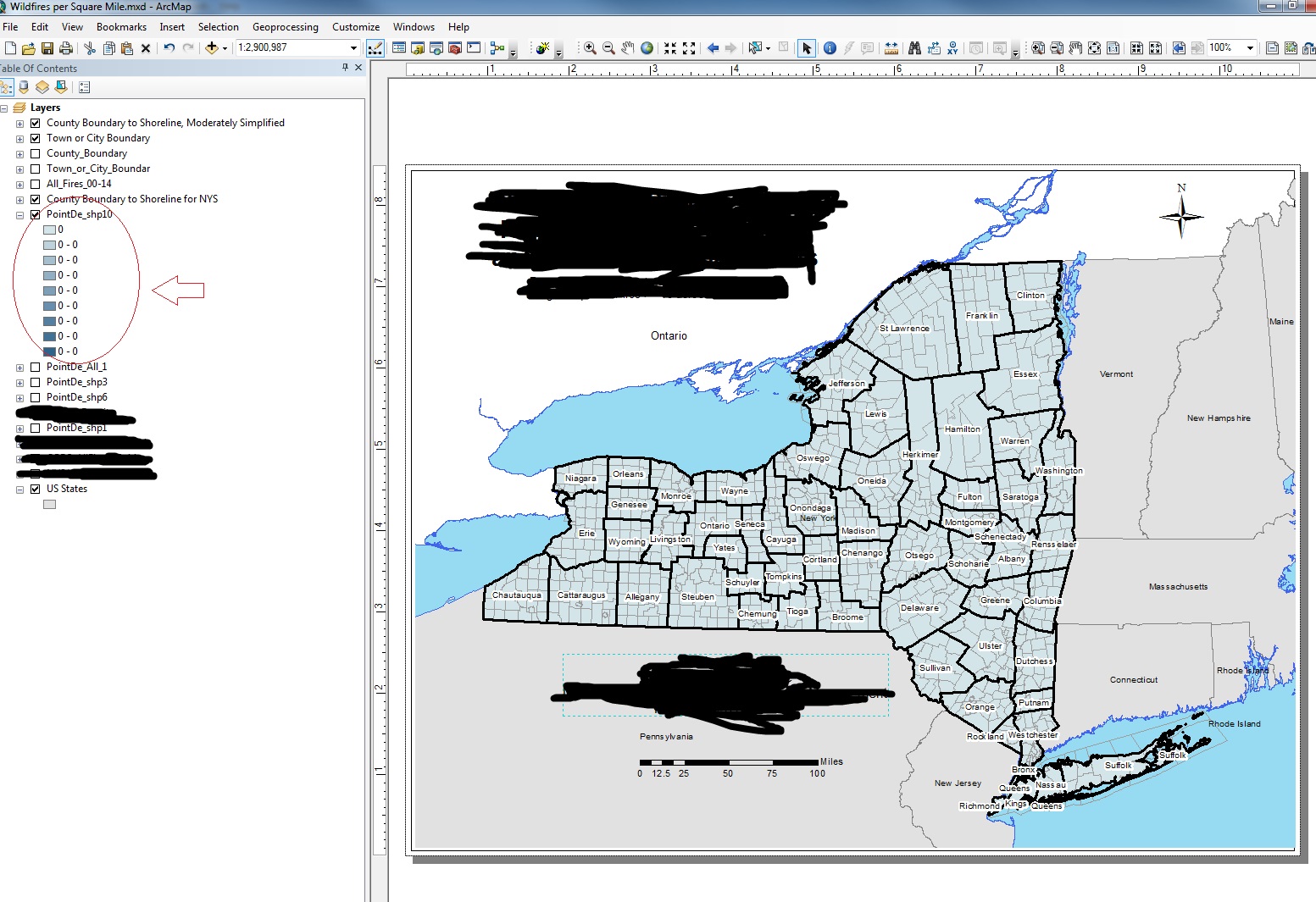Pin the Table Of Contents panel

coord(347,68)
